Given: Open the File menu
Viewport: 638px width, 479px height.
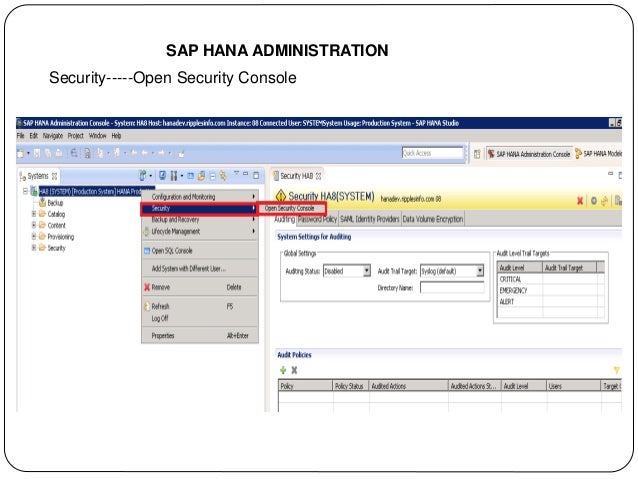Looking at the screenshot, I should (x=20, y=136).
